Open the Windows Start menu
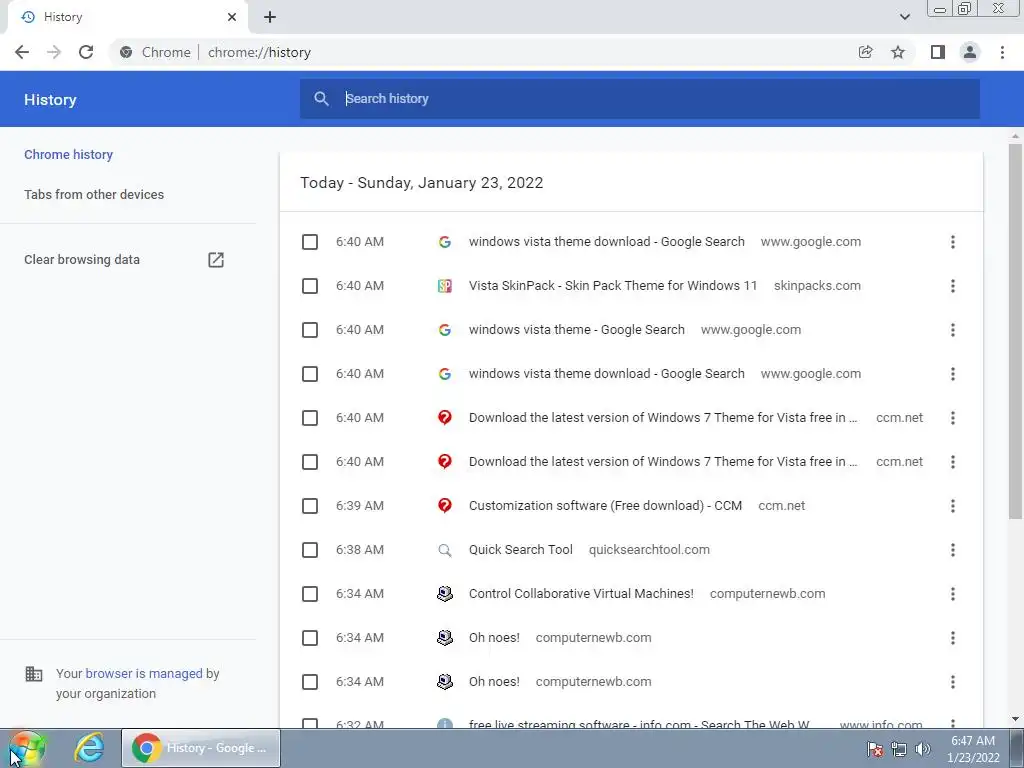Image resolution: width=1024 pixels, height=768 pixels. click(x=26, y=748)
